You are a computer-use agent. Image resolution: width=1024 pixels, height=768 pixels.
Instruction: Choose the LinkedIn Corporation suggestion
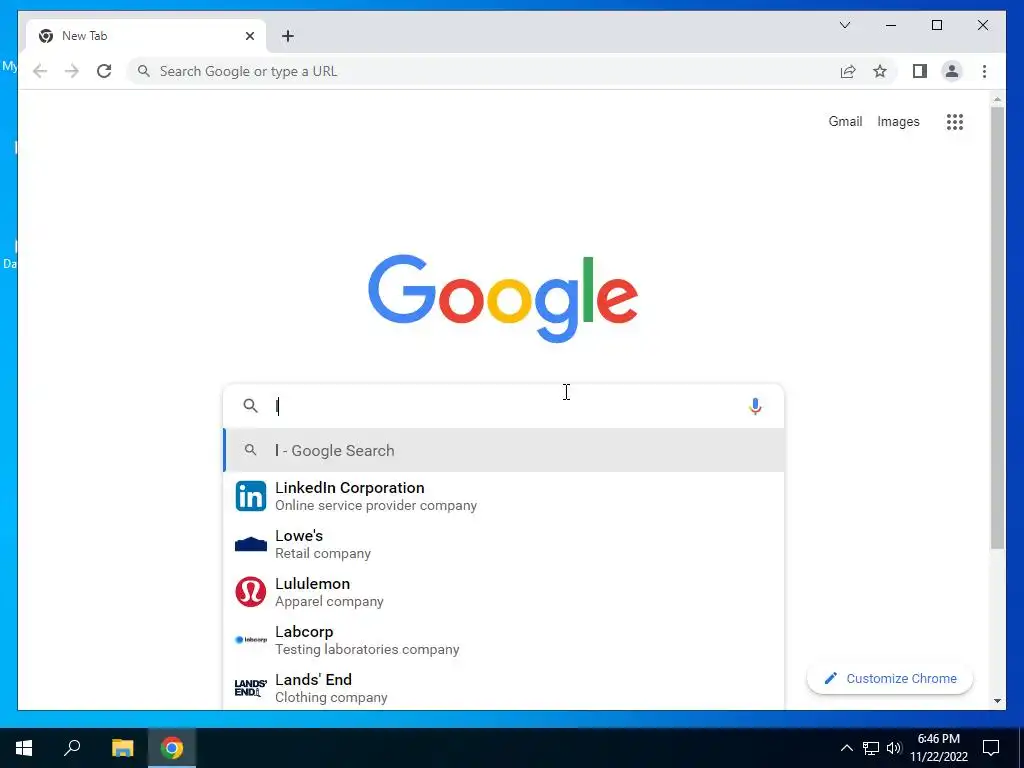tap(504, 496)
